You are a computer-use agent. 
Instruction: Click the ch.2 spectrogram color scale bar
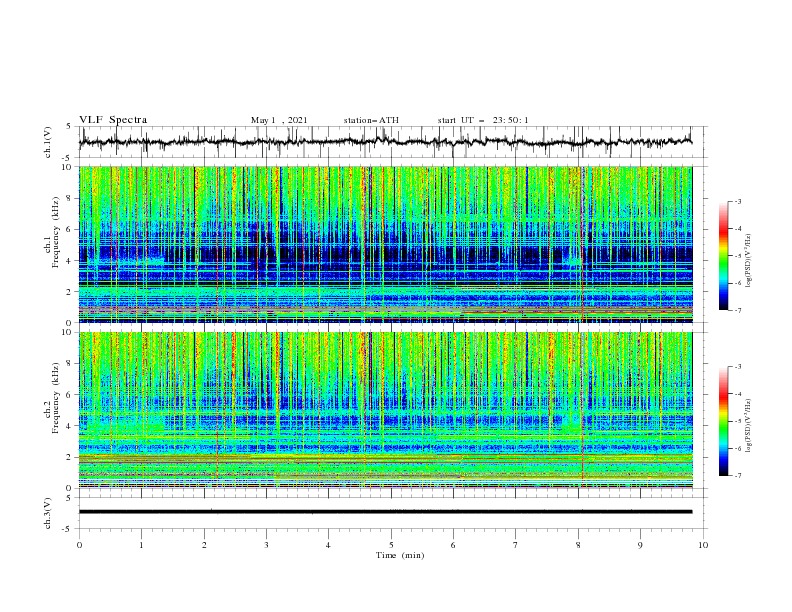click(x=723, y=421)
